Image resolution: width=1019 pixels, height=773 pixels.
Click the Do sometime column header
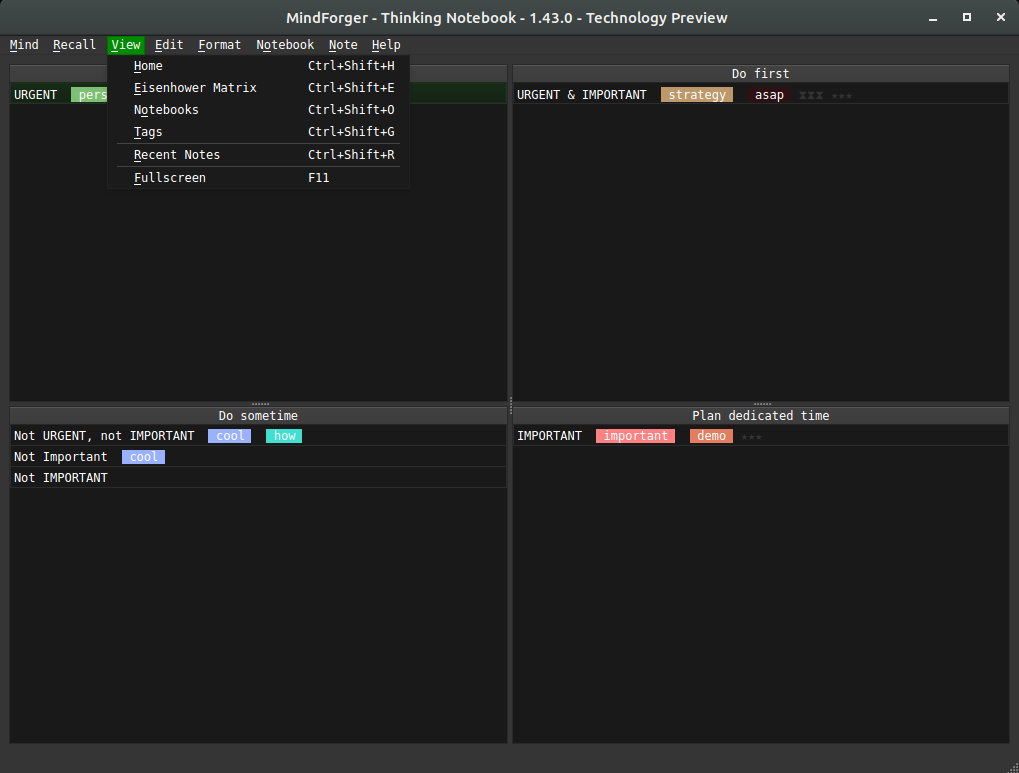(x=258, y=415)
